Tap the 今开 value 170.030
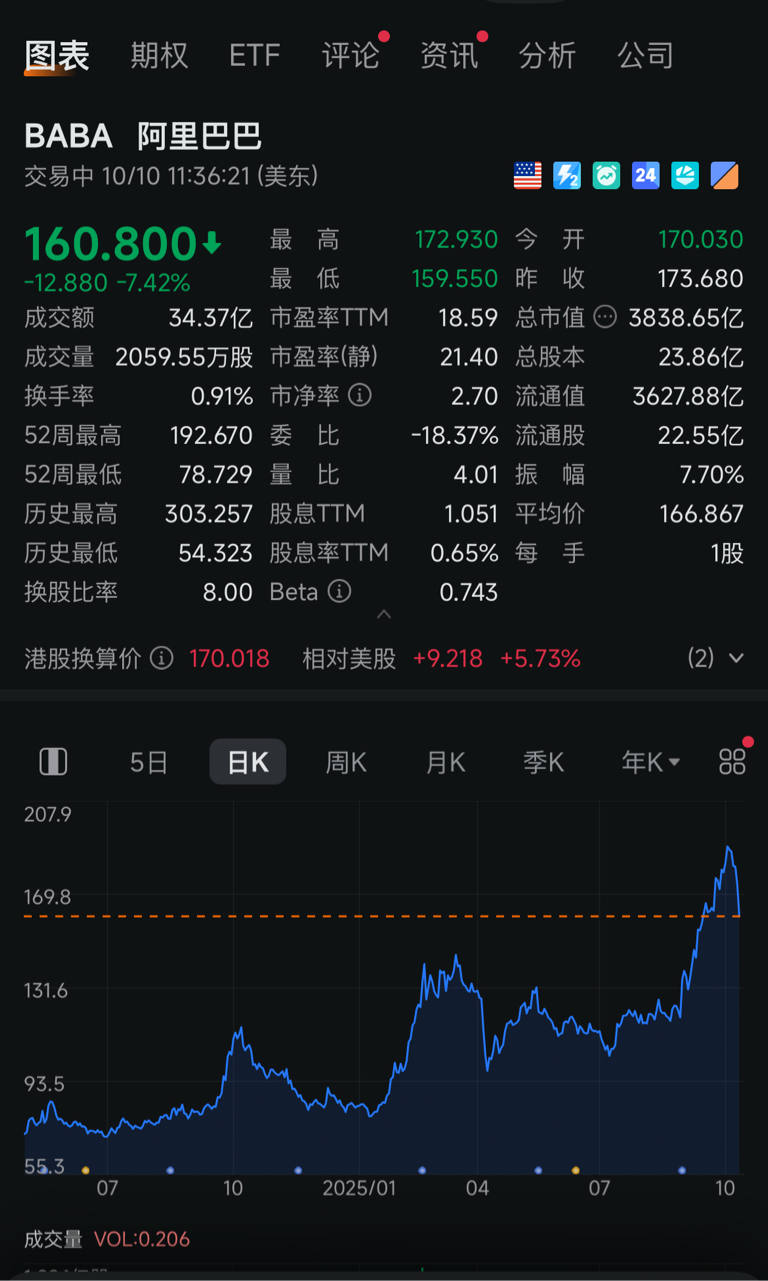 (x=700, y=240)
